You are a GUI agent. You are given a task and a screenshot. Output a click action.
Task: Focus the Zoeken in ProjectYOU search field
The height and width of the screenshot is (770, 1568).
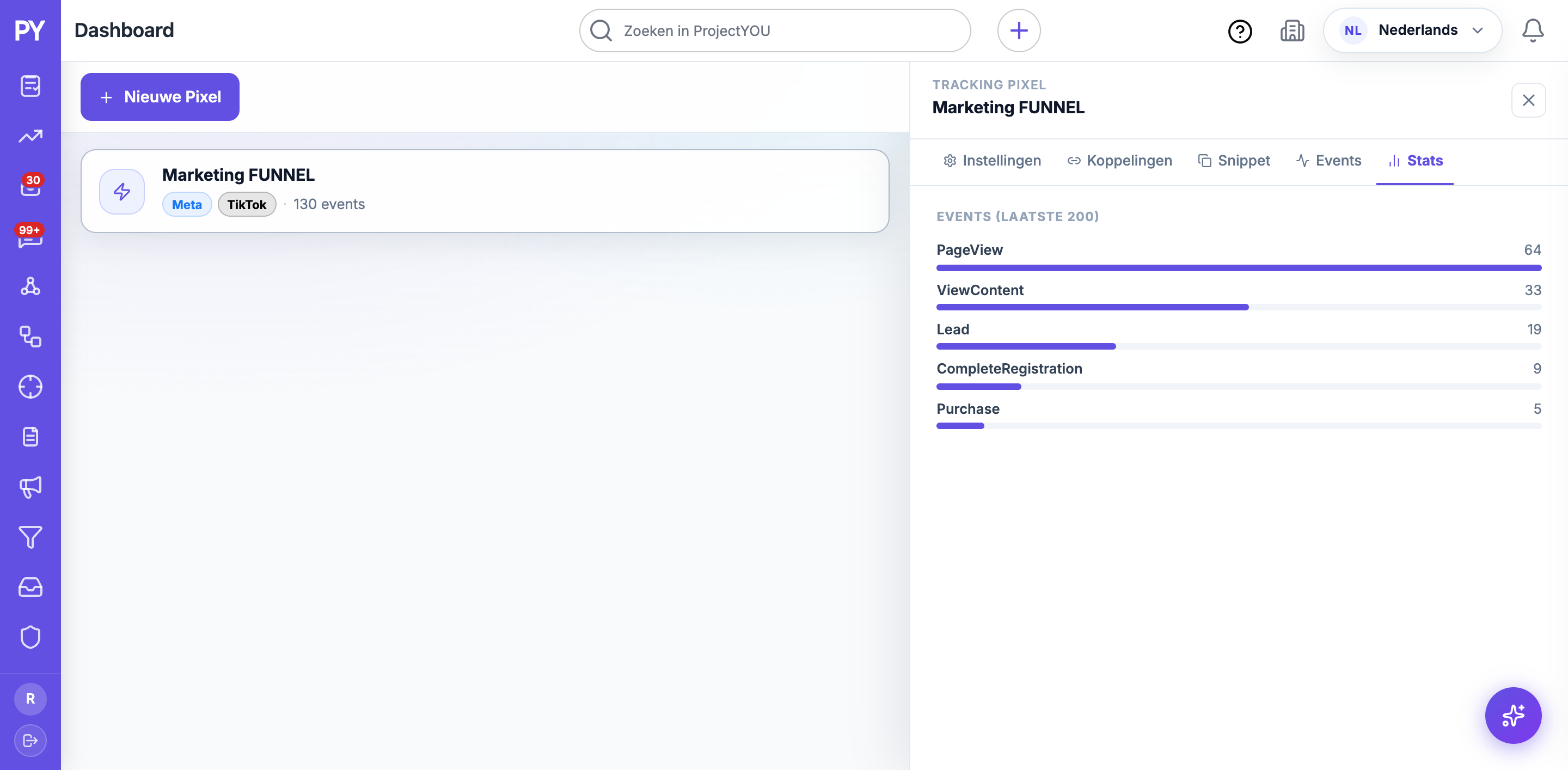pyautogui.click(x=774, y=30)
